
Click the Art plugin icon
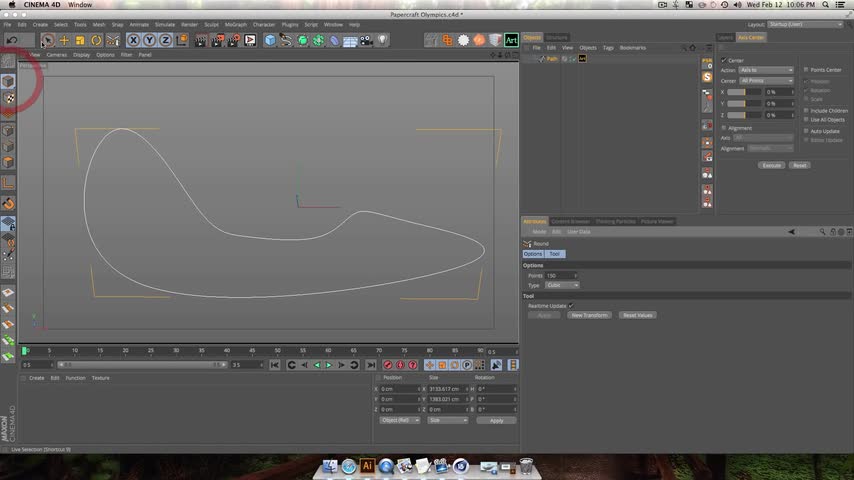[x=511, y=40]
